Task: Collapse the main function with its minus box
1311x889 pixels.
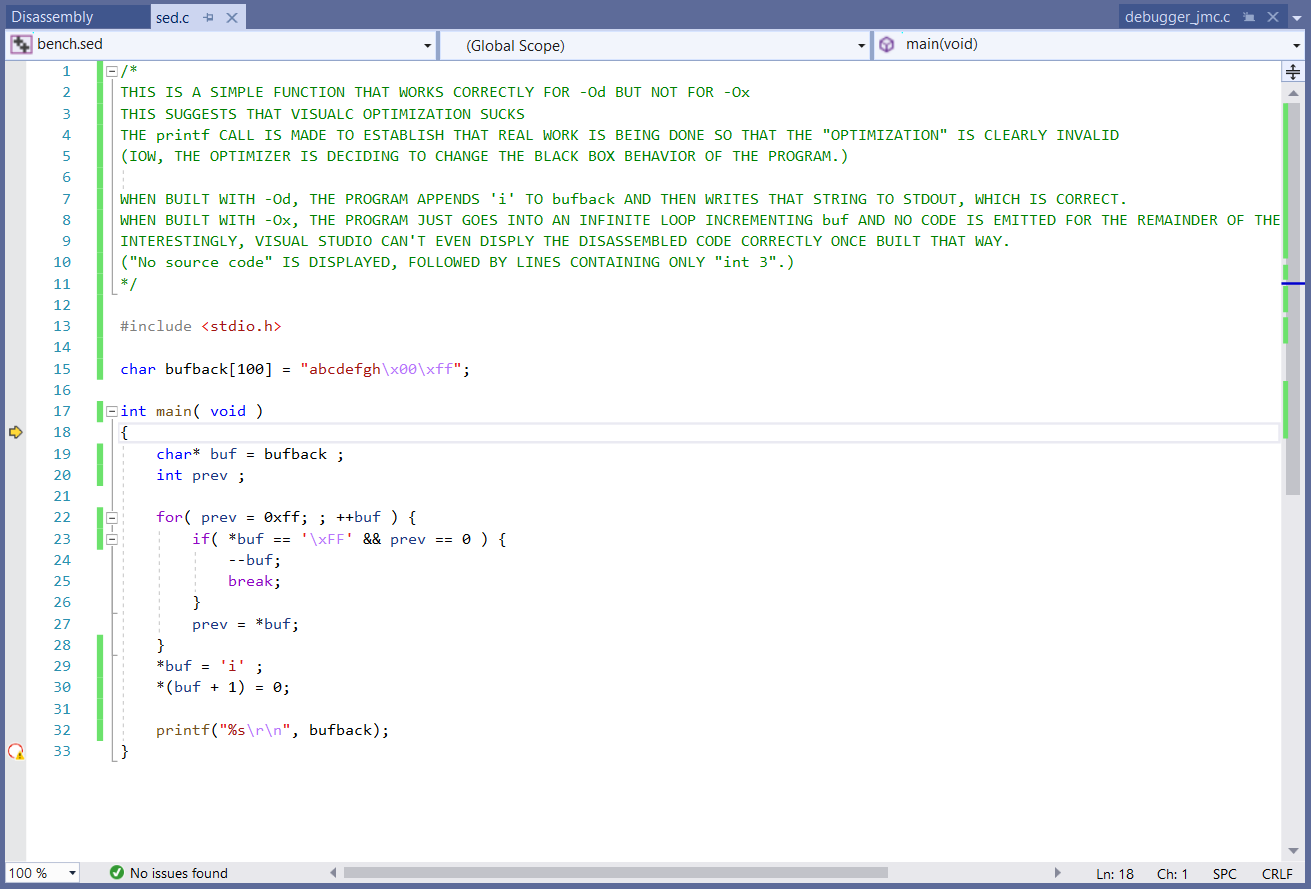Action: coord(112,411)
